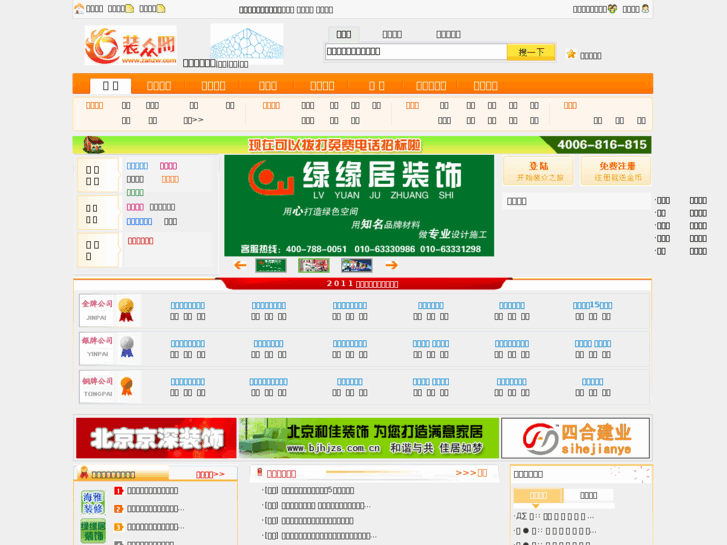Click the heart icon in top-right bar

612,9
